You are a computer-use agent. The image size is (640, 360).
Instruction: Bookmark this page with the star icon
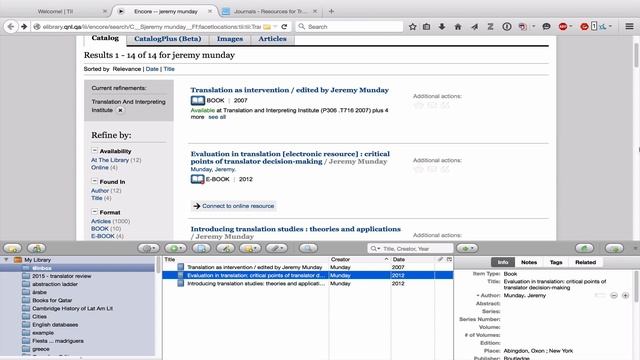pyautogui.click(x=412, y=27)
